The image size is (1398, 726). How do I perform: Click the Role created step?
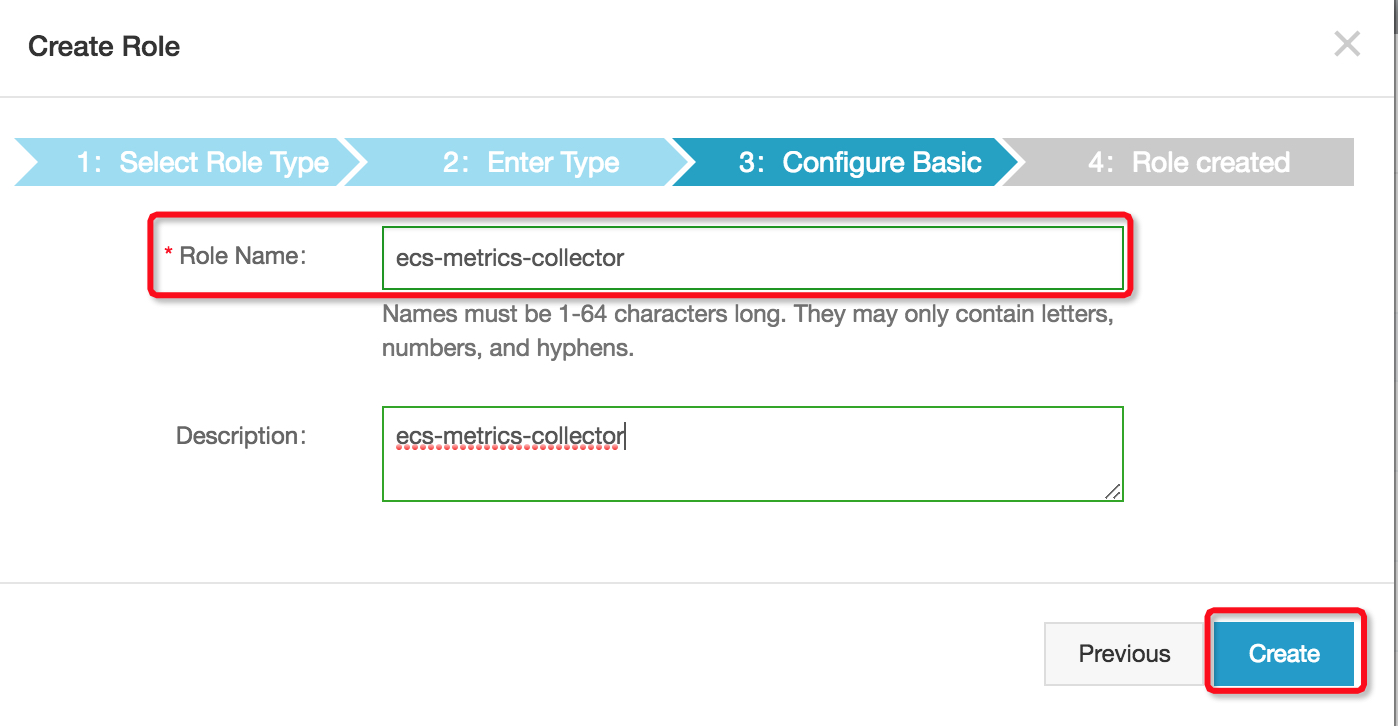click(1210, 162)
